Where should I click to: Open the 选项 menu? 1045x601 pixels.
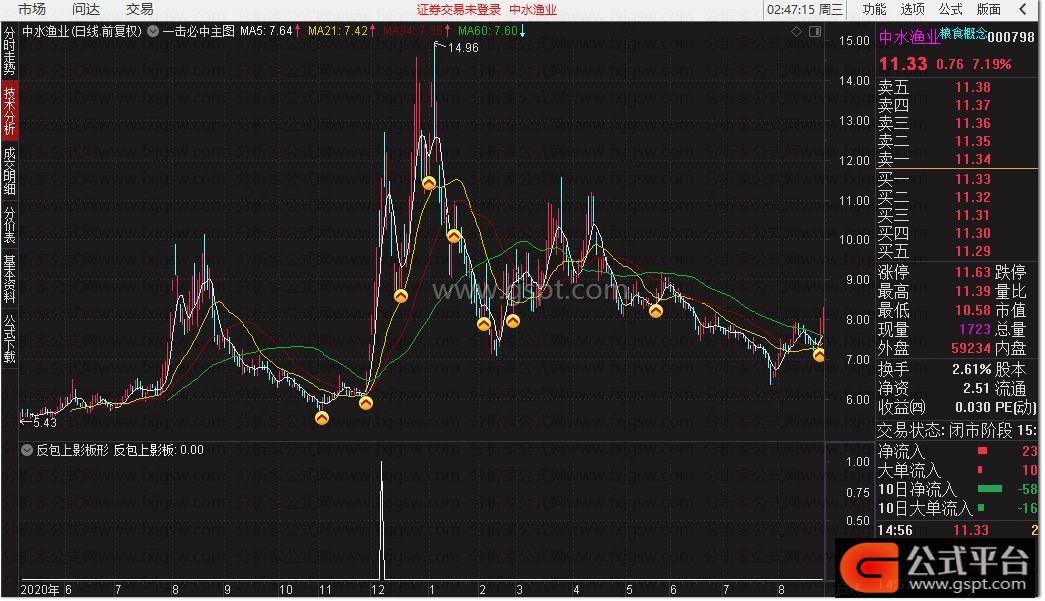point(912,9)
